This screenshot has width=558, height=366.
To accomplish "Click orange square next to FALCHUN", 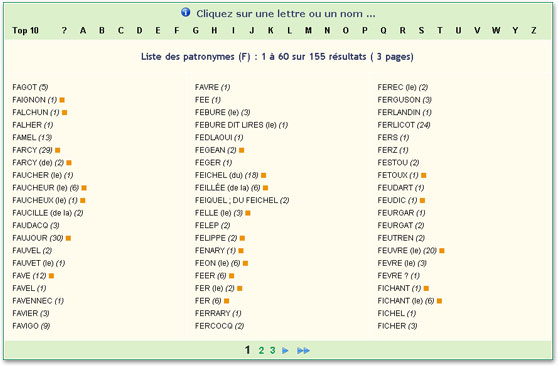I will point(64,113).
